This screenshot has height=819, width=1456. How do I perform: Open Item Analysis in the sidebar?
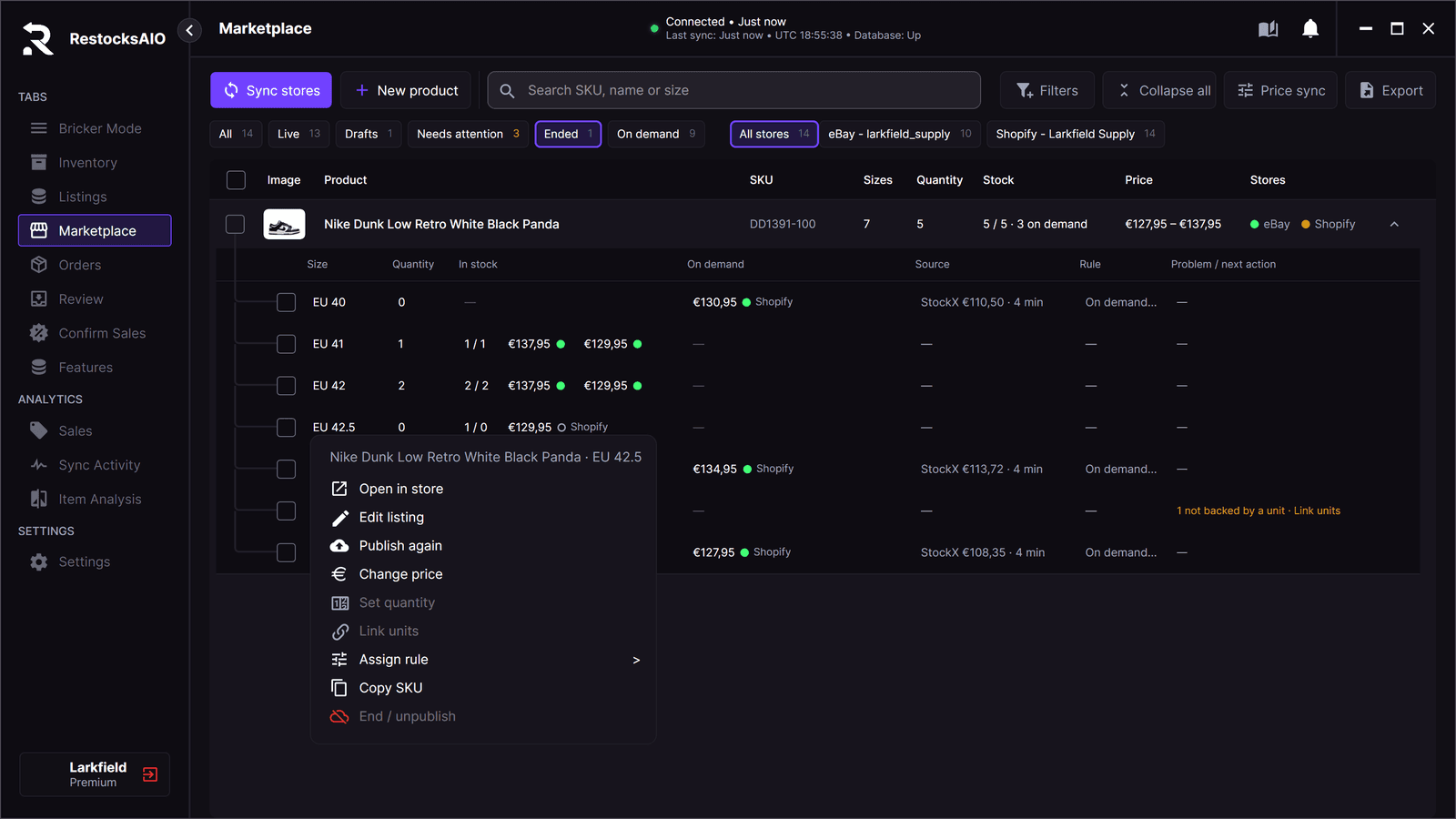point(95,500)
